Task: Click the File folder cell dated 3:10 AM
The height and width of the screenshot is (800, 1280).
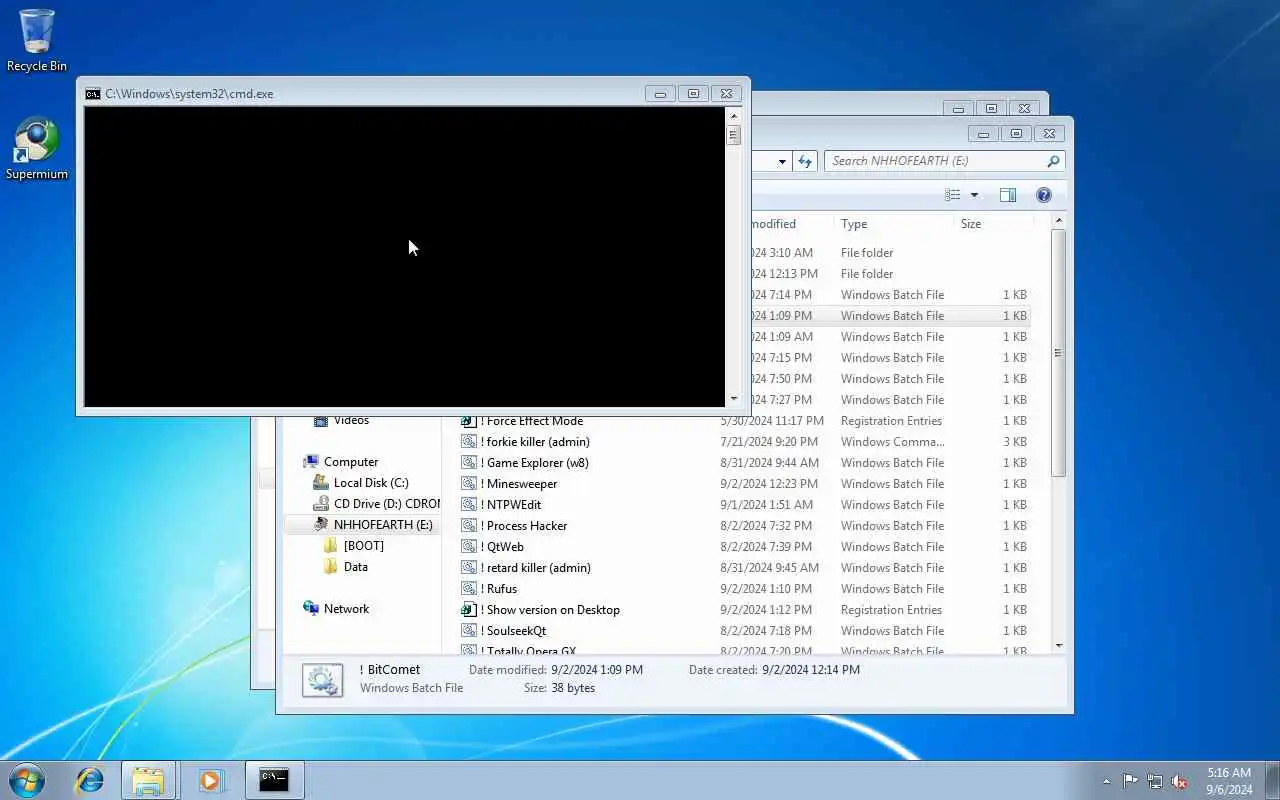Action: [867, 253]
